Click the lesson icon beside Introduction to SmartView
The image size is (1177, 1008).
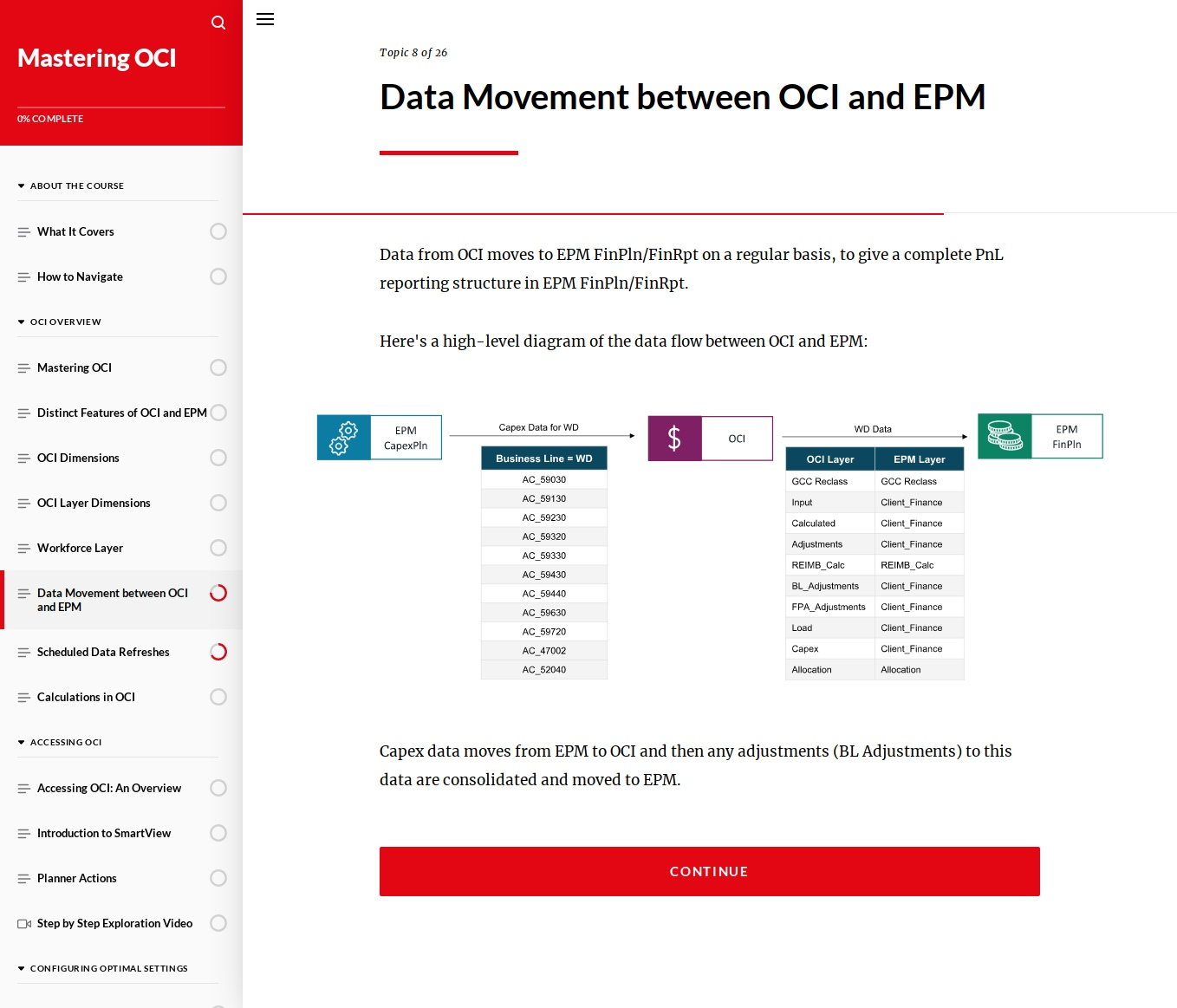click(x=24, y=834)
